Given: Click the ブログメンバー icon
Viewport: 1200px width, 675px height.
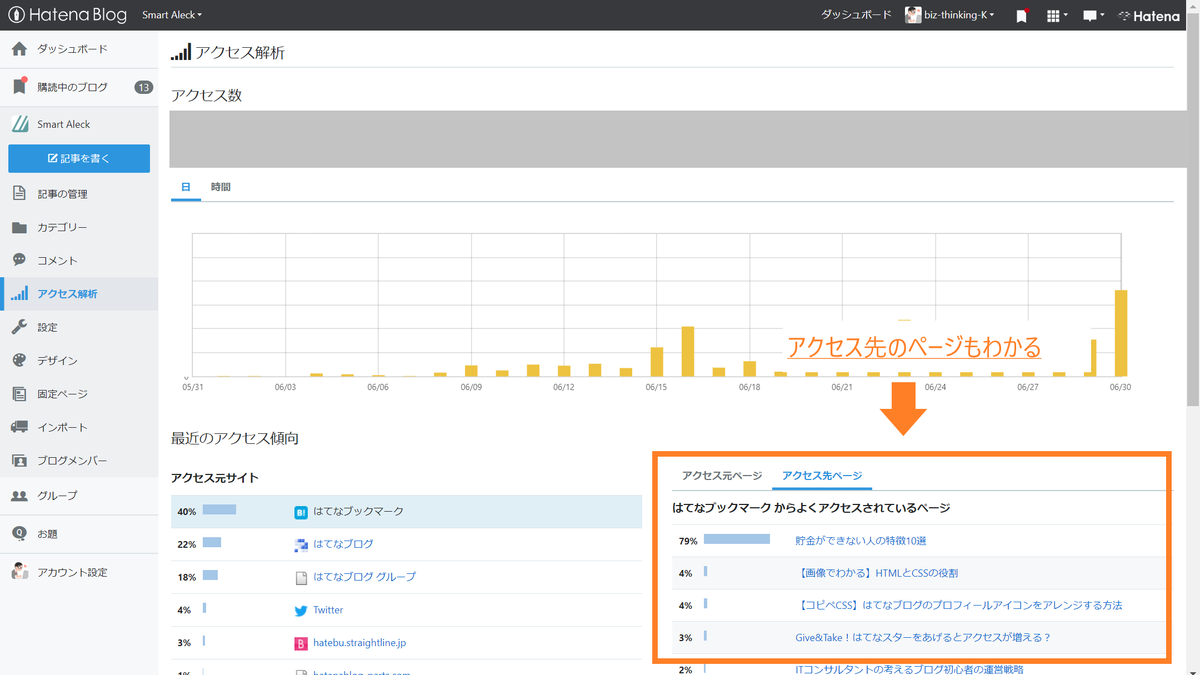Looking at the screenshot, I should pyautogui.click(x=19, y=461).
